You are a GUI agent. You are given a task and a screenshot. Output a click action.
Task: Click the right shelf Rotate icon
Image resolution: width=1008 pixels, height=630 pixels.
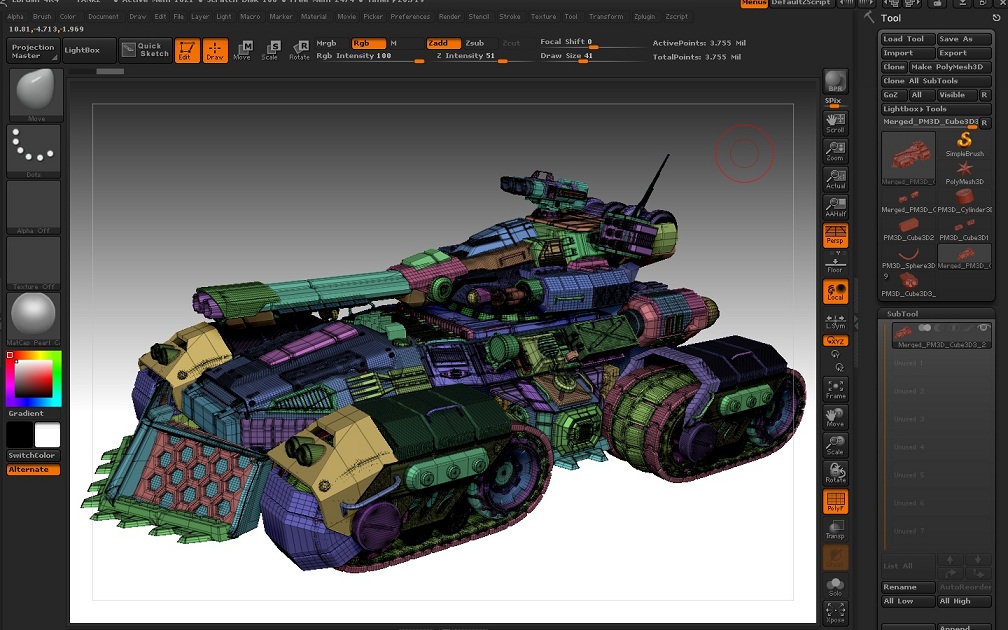[x=835, y=473]
